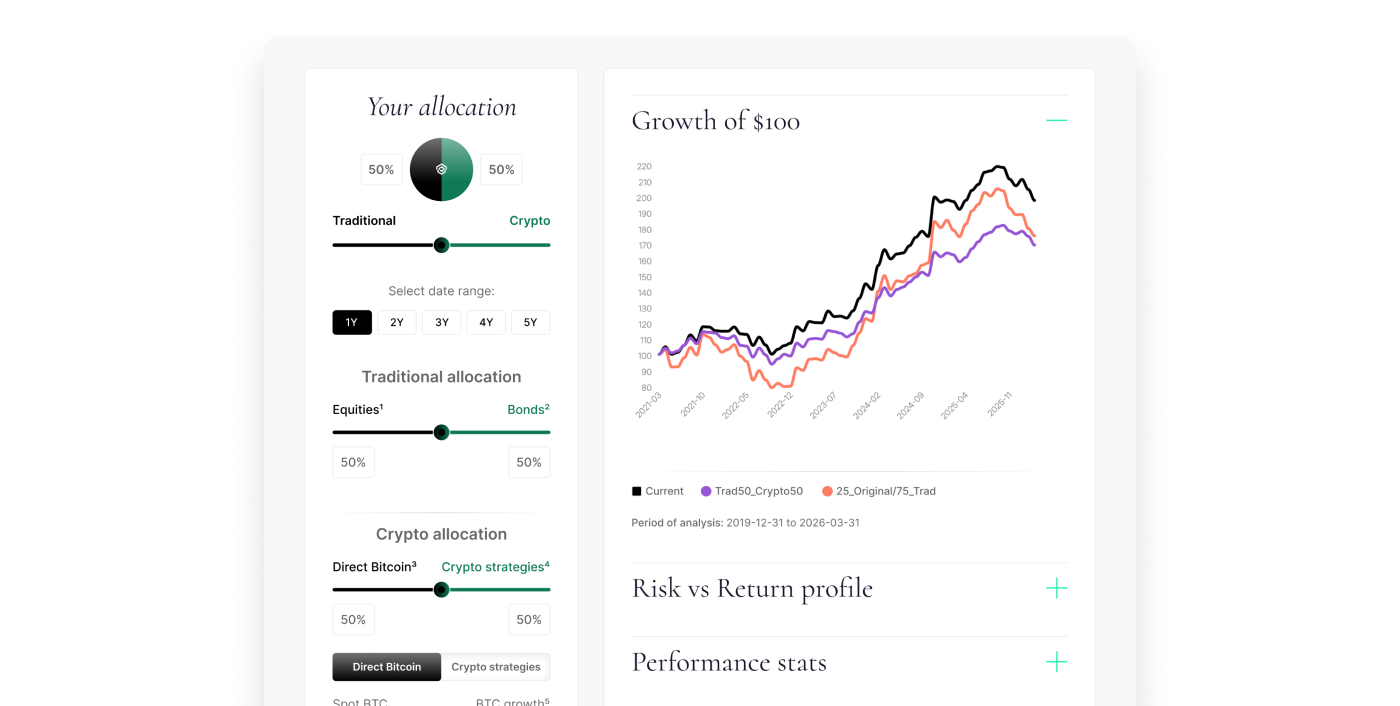Expand Performance stats section plus icon
The height and width of the screenshot is (706, 1400).
[1056, 662]
